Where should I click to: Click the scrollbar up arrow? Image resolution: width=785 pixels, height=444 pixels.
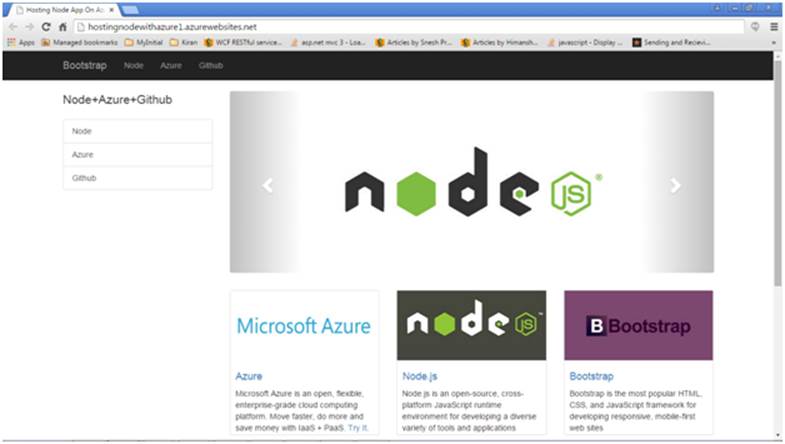click(x=777, y=56)
